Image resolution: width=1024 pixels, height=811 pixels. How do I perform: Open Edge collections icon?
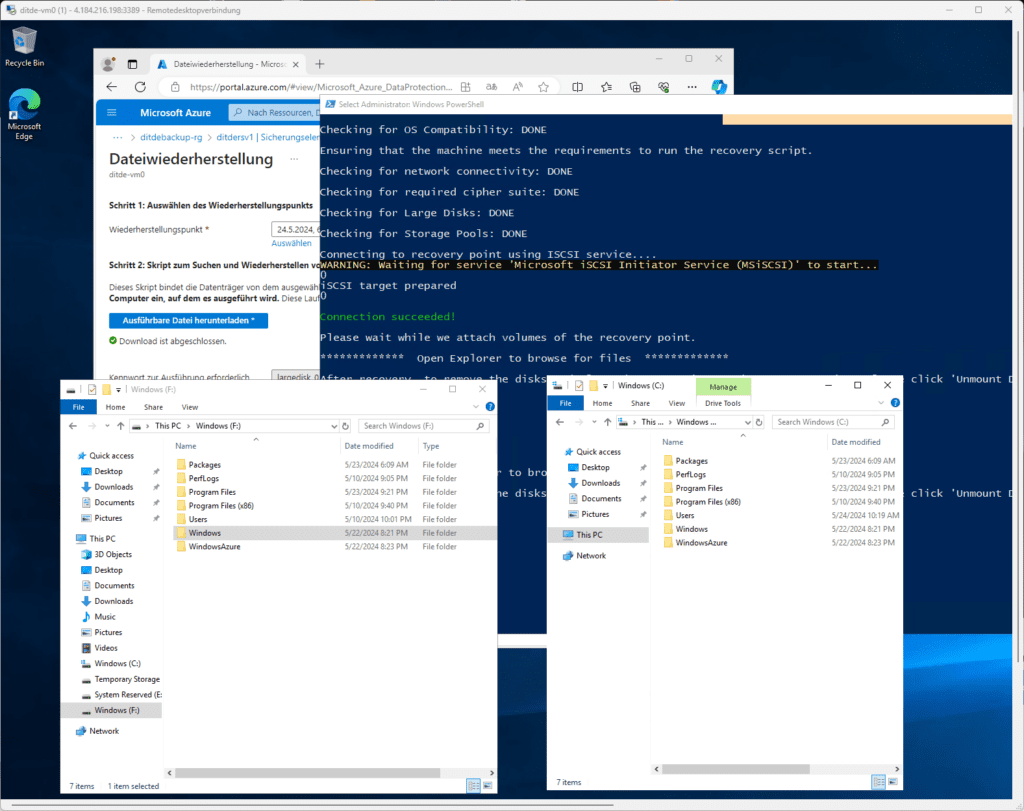[635, 87]
